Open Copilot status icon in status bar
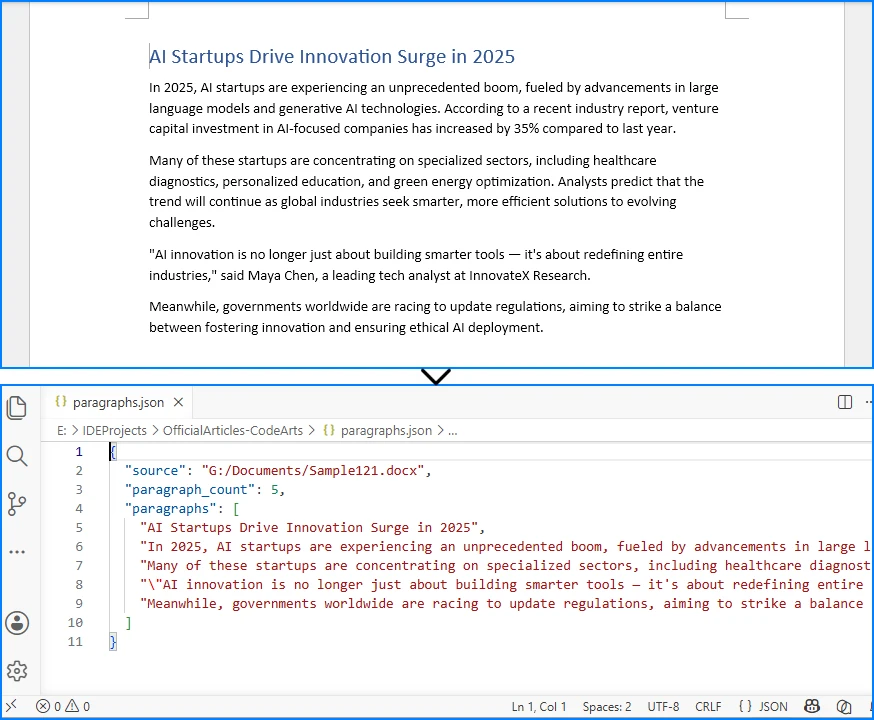 click(x=812, y=707)
